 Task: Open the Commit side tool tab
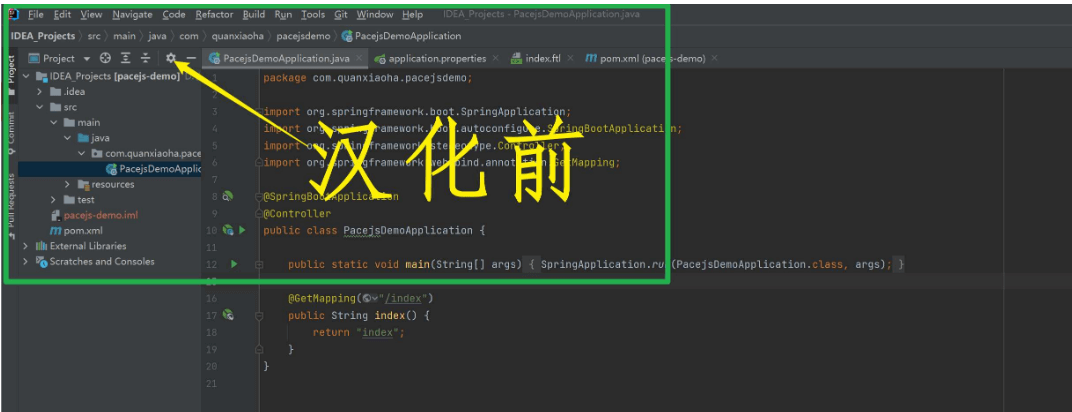11,133
